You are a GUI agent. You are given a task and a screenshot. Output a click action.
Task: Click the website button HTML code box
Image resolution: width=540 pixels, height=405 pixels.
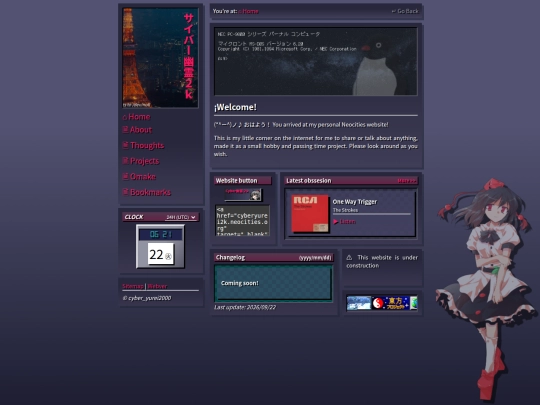242,220
